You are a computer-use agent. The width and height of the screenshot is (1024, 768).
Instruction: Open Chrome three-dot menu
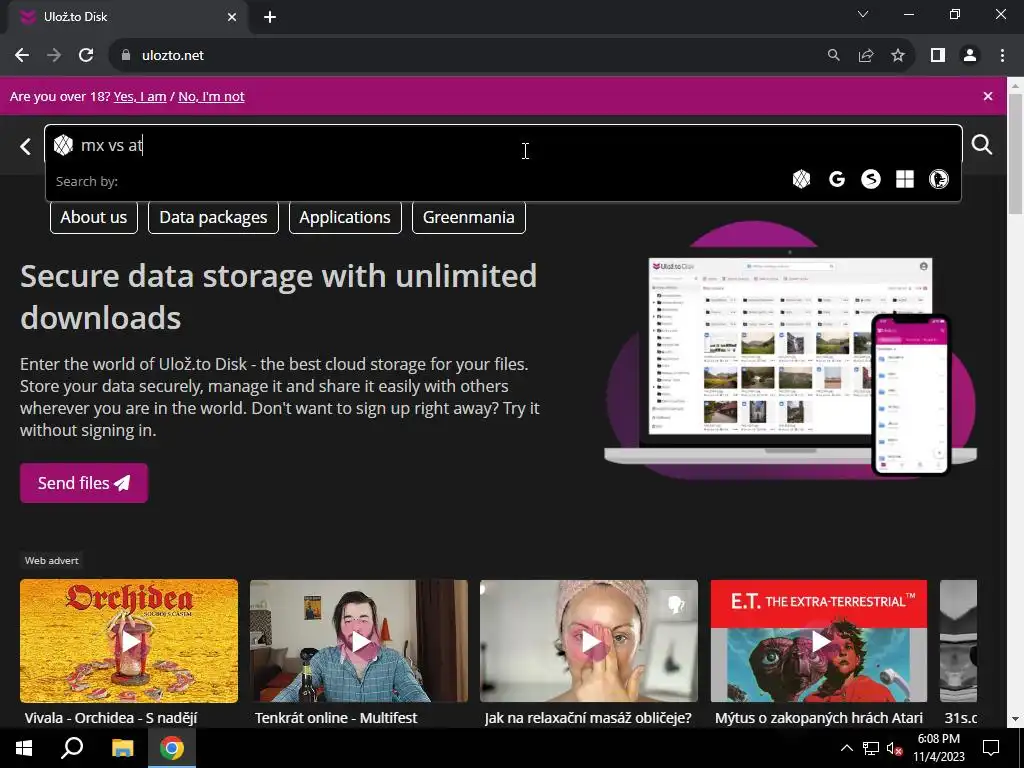pyautogui.click(x=1002, y=56)
